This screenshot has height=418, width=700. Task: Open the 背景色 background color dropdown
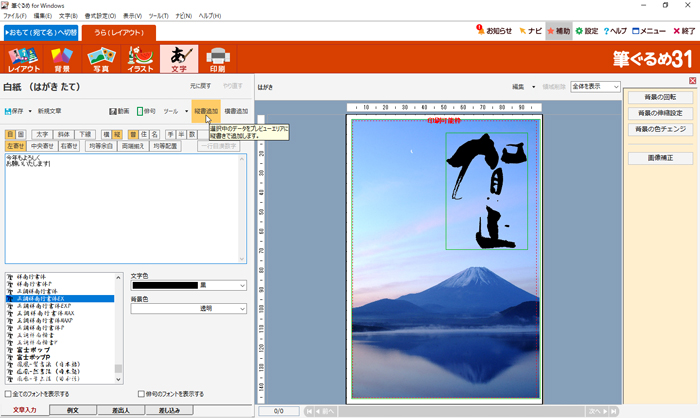244,309
